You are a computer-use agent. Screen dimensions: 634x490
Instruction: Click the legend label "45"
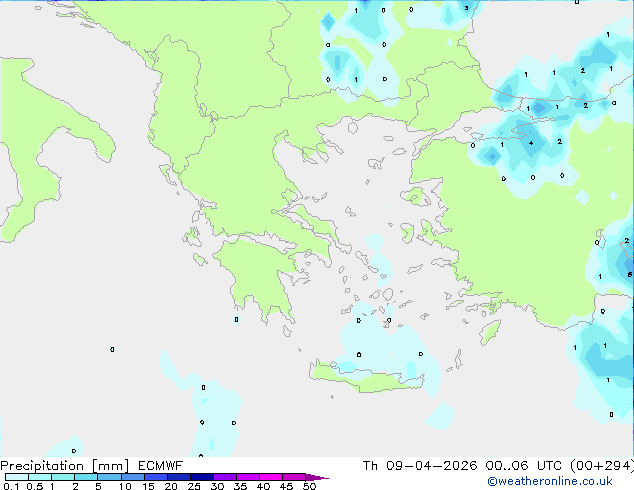[x=286, y=486]
